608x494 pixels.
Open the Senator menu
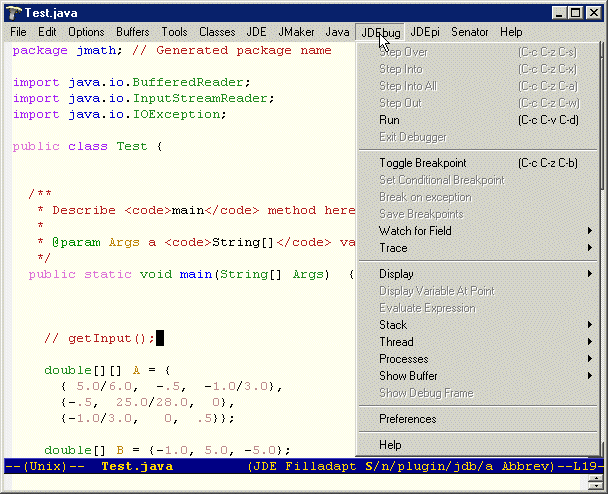[469, 32]
